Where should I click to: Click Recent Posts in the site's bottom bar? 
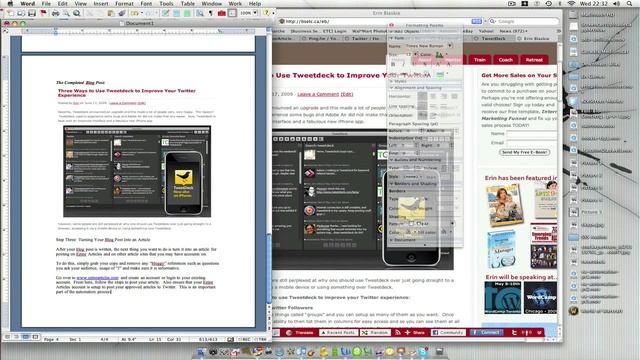337,333
